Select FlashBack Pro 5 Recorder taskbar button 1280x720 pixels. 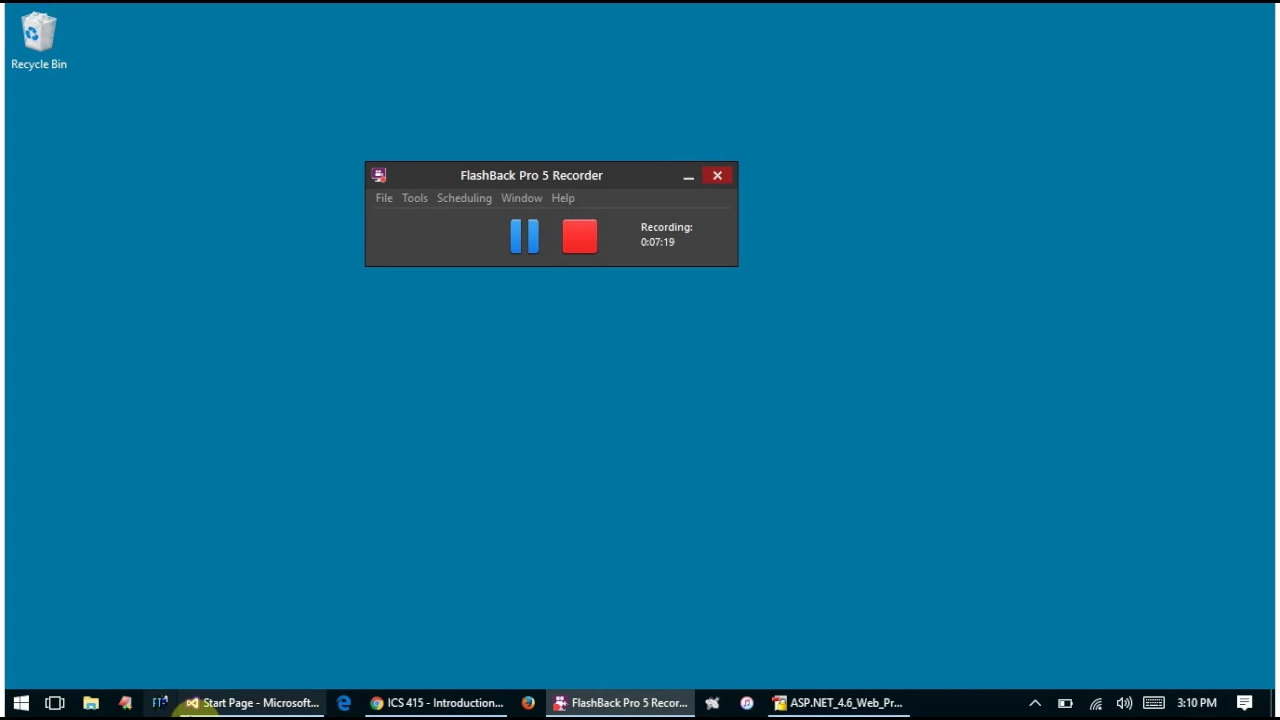(x=620, y=703)
